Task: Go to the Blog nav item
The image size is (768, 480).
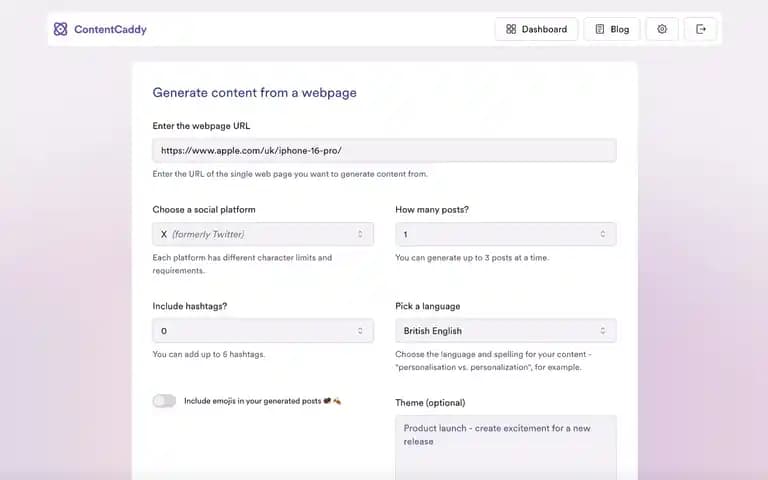Action: 612,29
